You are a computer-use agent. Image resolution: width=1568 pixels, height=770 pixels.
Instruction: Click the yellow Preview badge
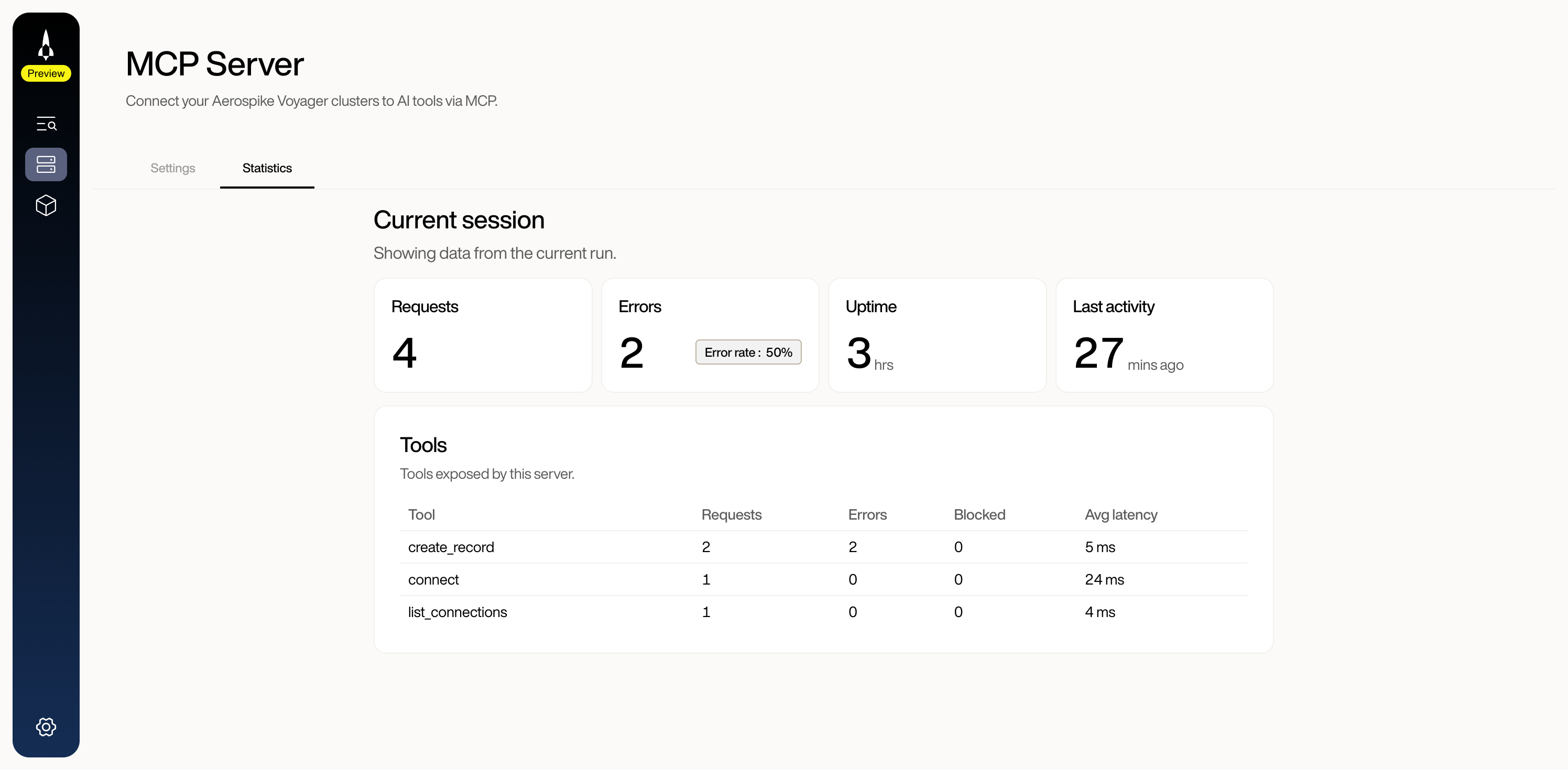pos(46,73)
